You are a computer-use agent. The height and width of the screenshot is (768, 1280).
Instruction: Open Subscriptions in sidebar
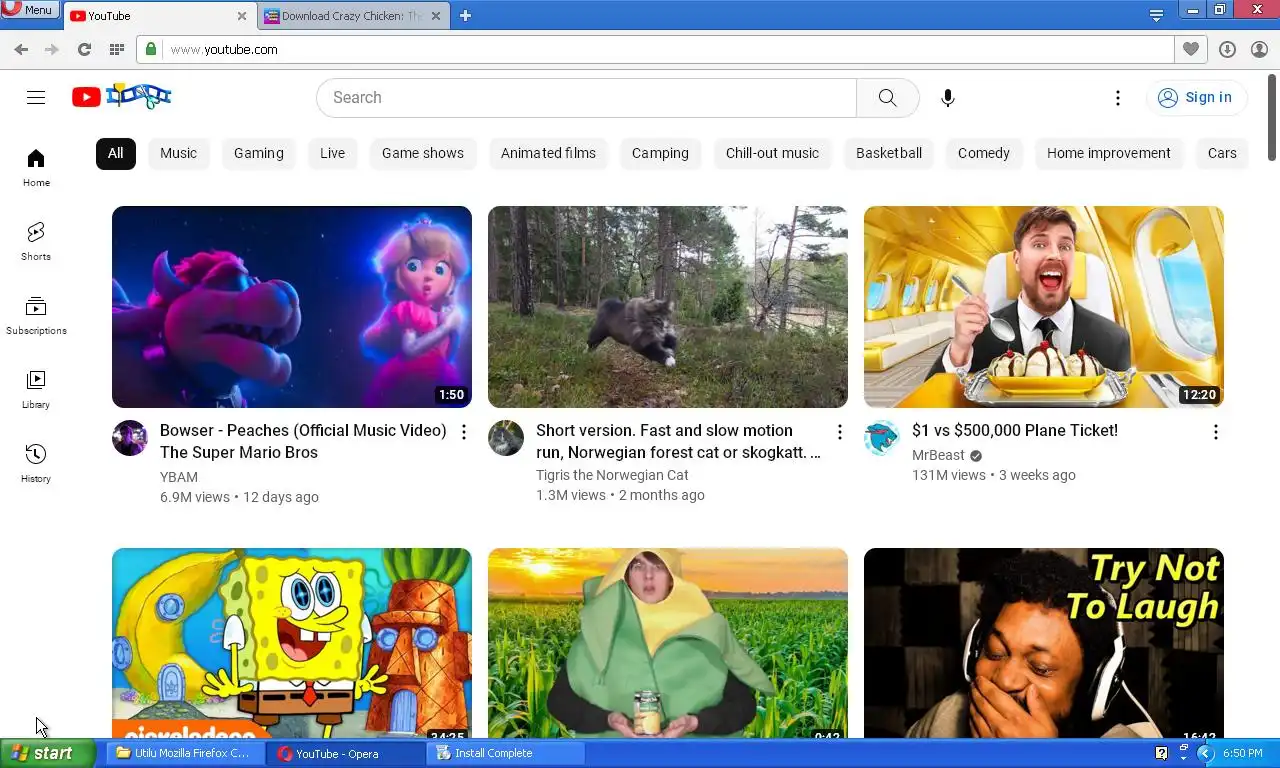click(x=36, y=315)
